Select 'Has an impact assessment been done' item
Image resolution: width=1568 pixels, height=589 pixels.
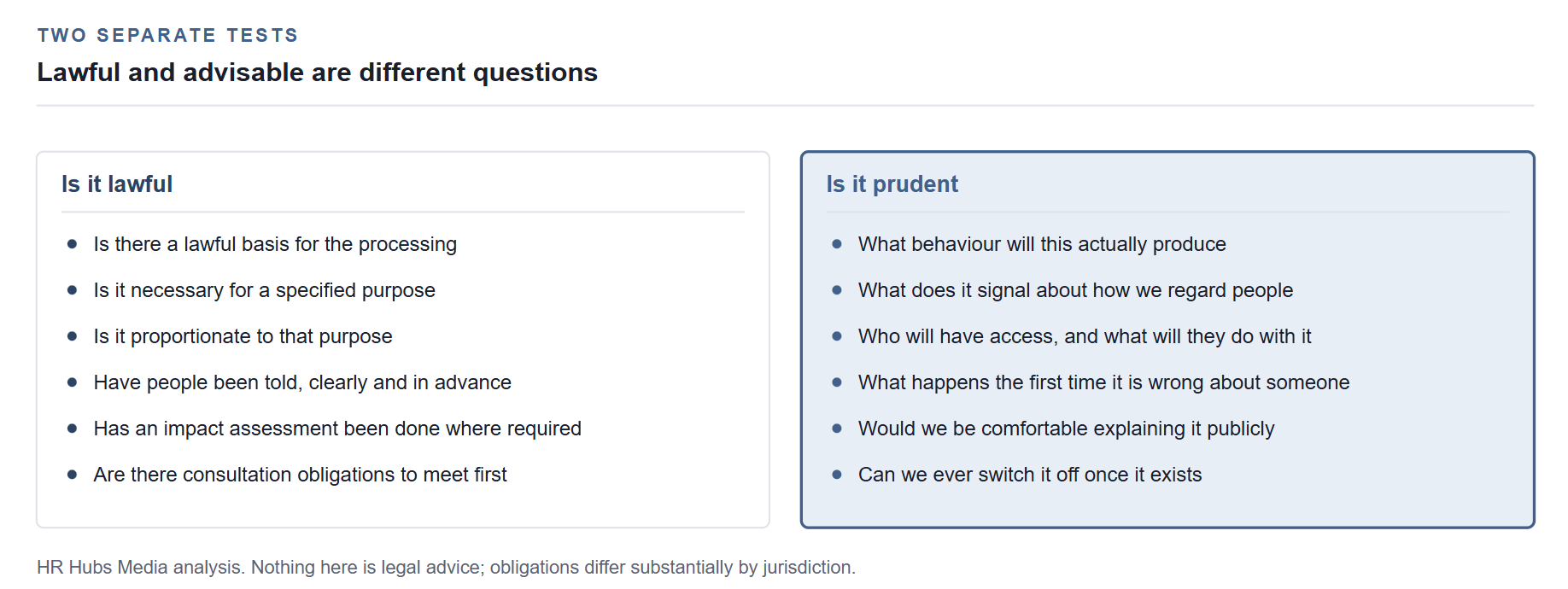[x=337, y=429]
